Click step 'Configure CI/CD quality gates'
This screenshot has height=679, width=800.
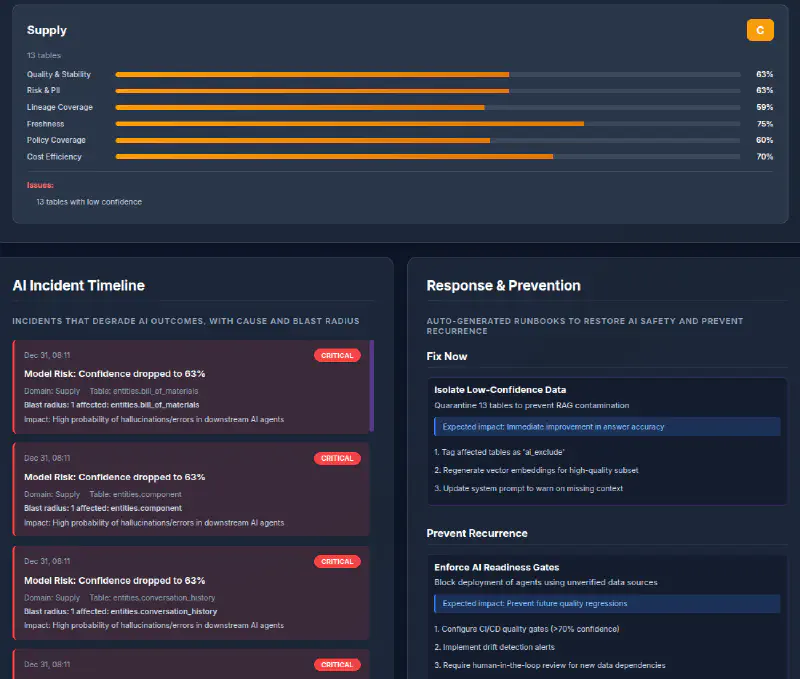tap(527, 629)
